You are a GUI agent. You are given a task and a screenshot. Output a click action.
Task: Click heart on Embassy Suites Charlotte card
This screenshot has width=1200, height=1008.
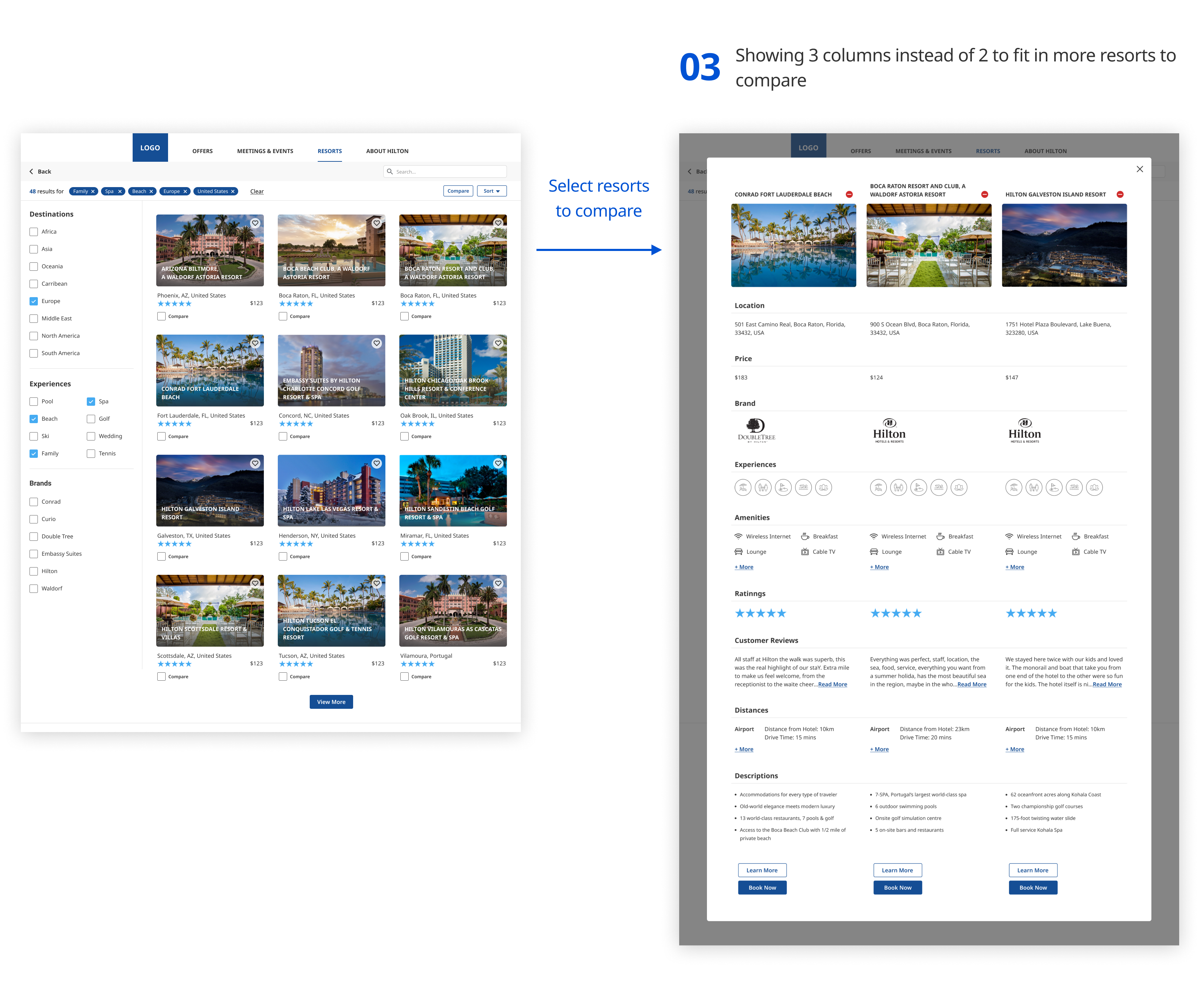click(x=377, y=343)
